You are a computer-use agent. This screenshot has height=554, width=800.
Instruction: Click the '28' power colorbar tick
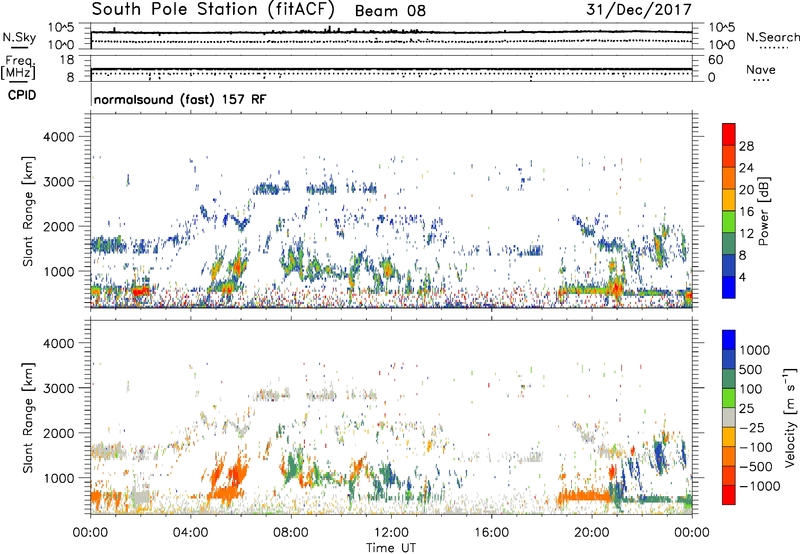[746, 146]
